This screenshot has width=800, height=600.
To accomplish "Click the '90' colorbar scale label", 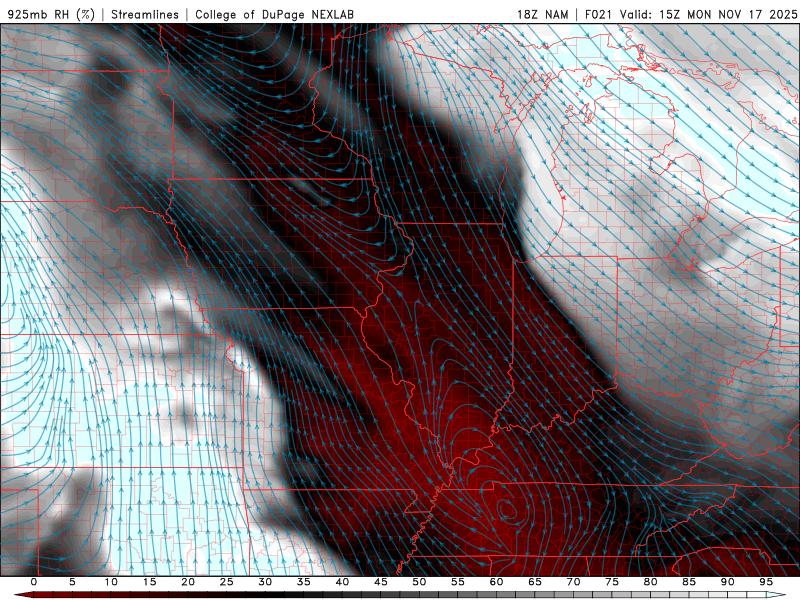I will click(x=727, y=582).
